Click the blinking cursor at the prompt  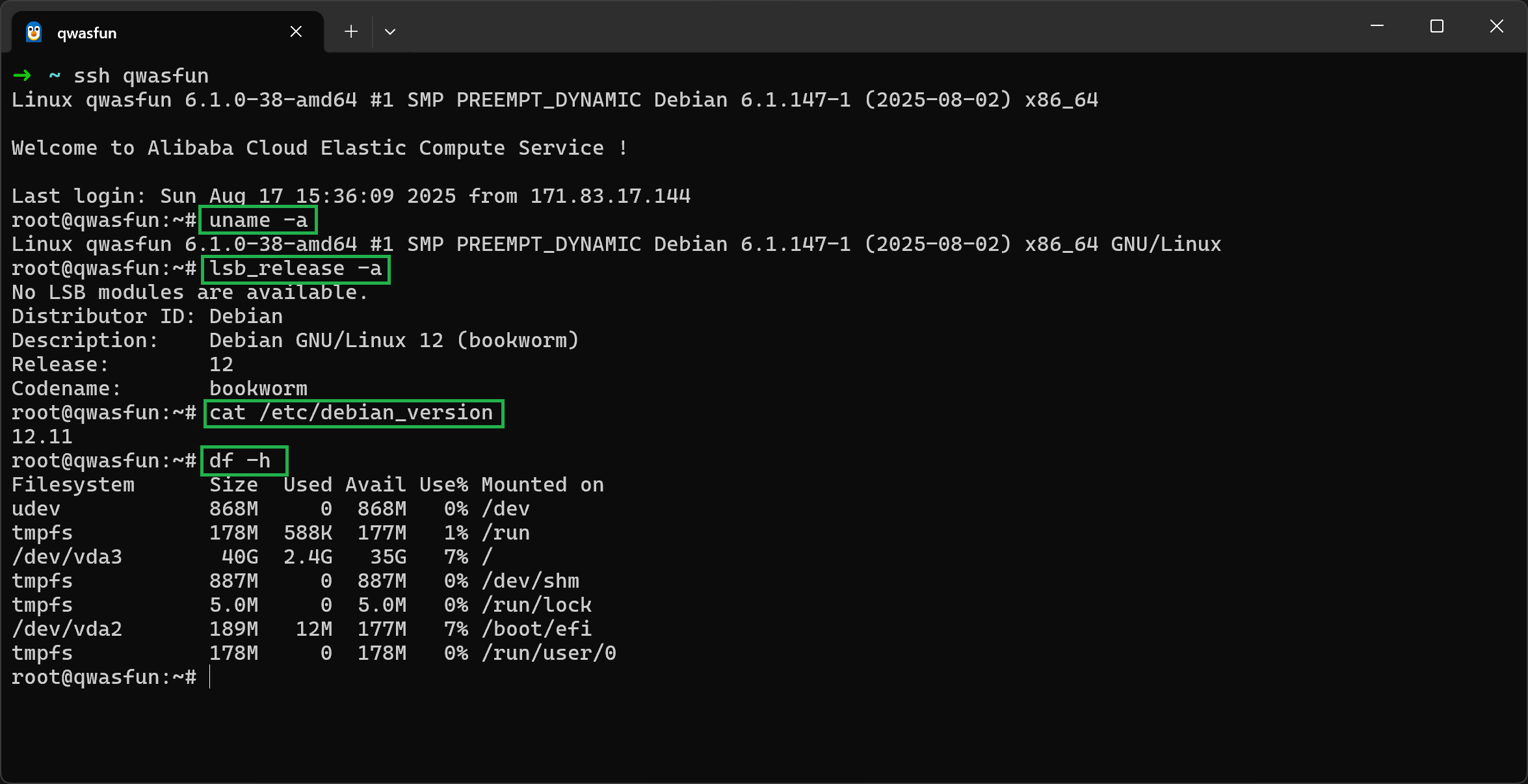210,677
